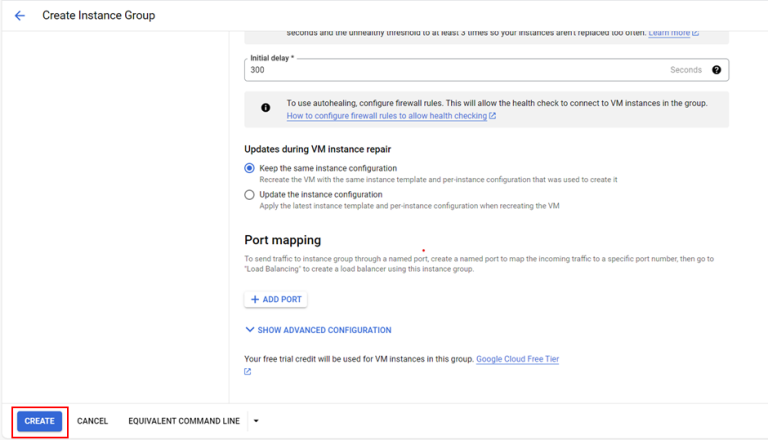Click the plus icon on Add Port
768x440 pixels.
(x=255, y=299)
